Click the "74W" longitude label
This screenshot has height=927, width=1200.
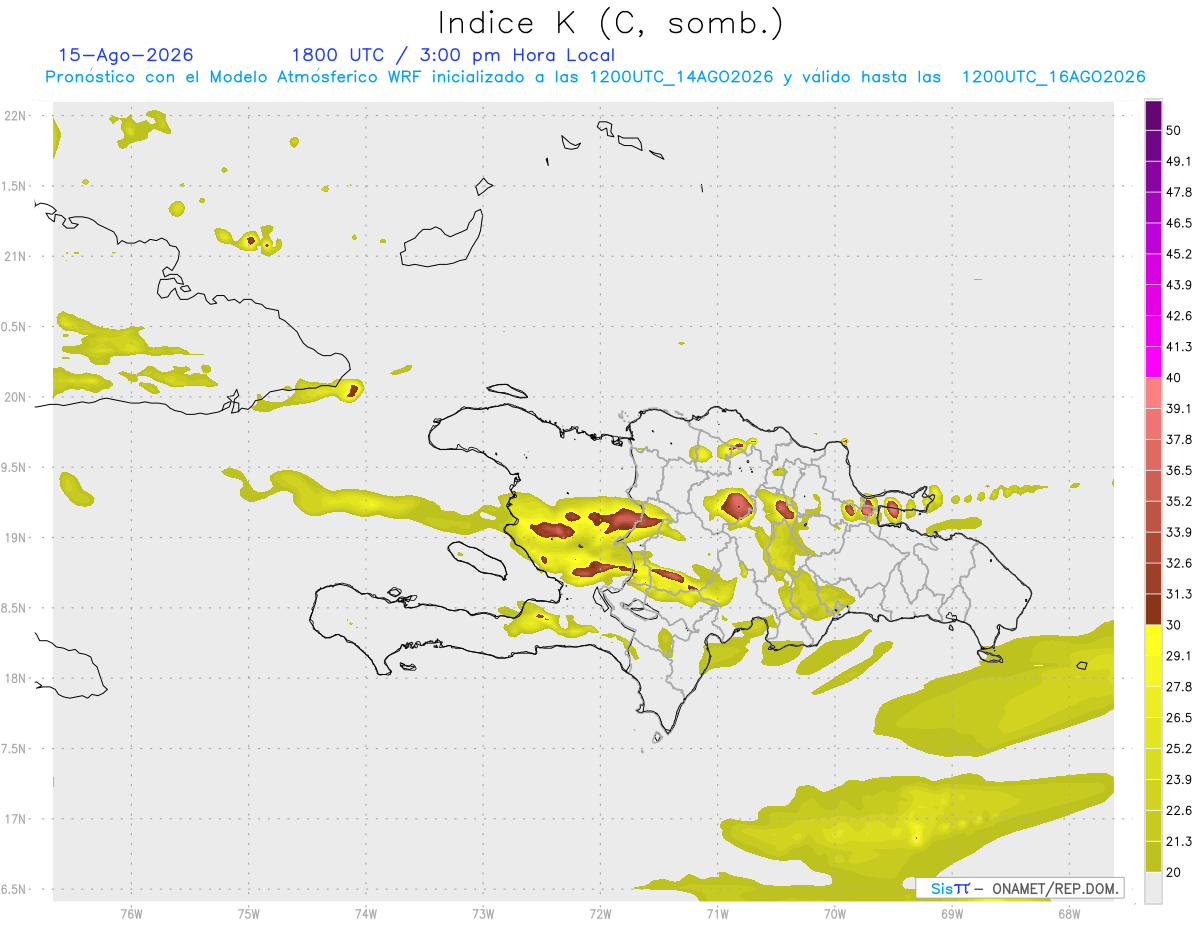(365, 912)
